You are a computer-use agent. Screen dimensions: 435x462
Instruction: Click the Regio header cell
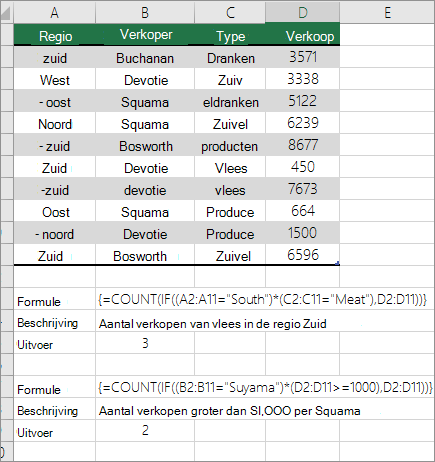[55, 35]
